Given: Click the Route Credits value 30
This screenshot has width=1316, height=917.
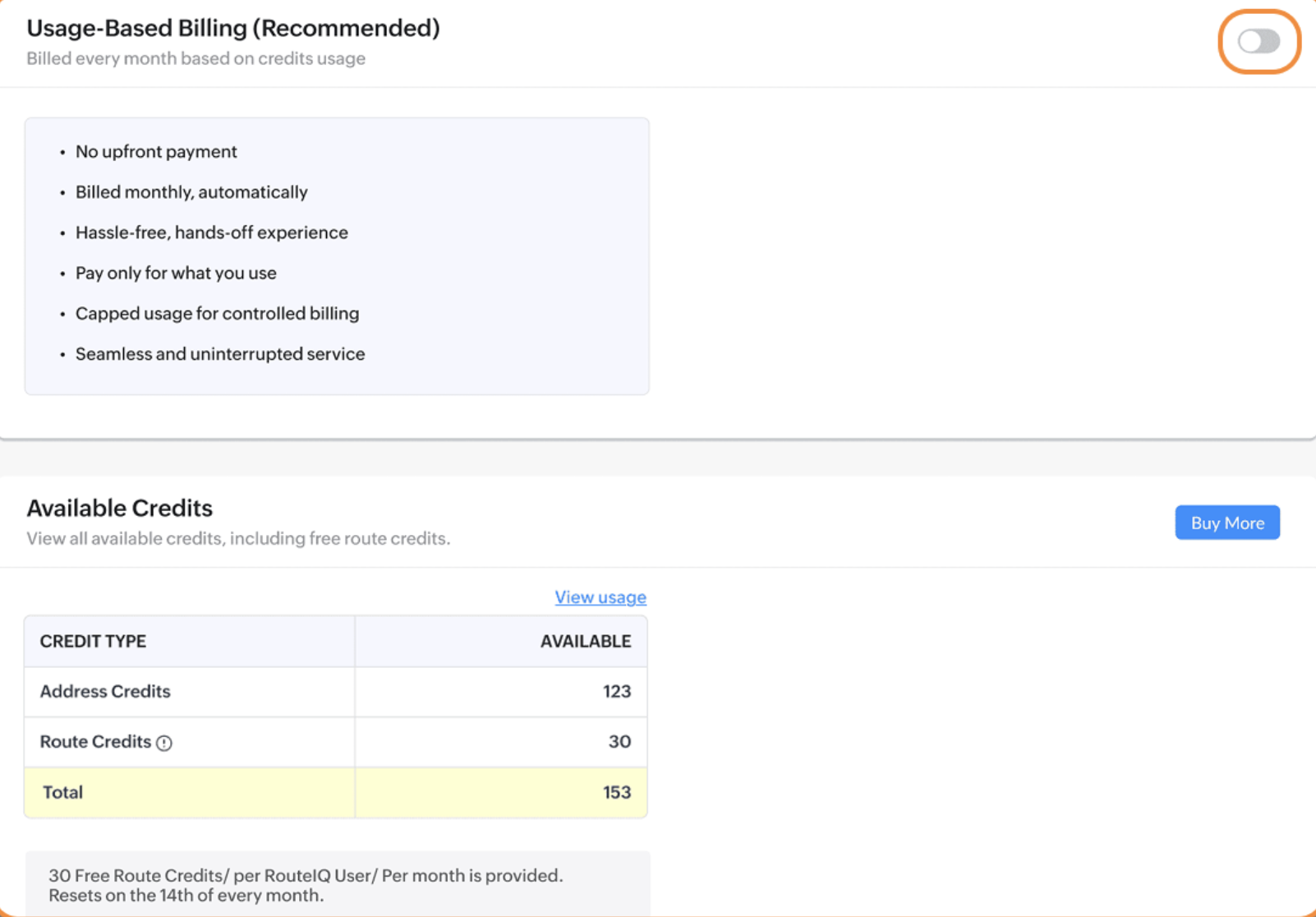Looking at the screenshot, I should click(619, 742).
